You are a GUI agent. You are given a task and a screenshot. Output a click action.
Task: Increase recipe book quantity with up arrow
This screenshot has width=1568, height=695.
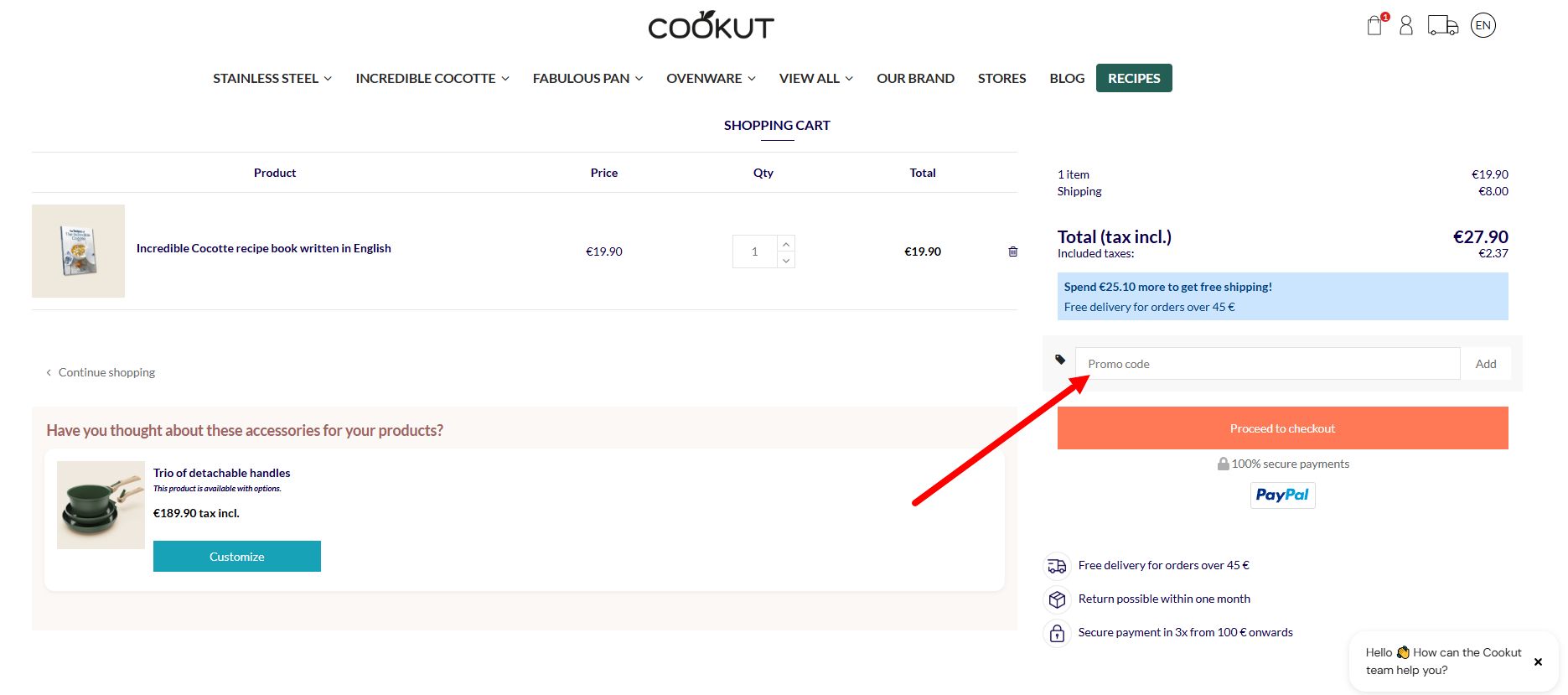(x=786, y=244)
